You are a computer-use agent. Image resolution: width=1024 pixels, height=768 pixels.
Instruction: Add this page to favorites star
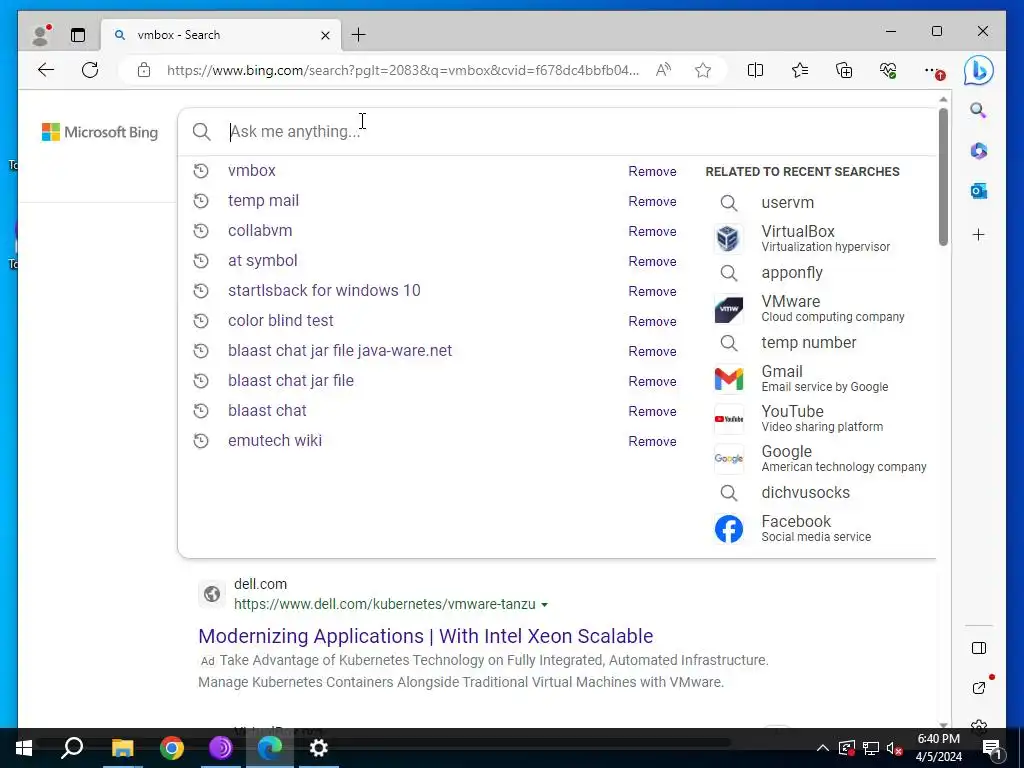[703, 70]
